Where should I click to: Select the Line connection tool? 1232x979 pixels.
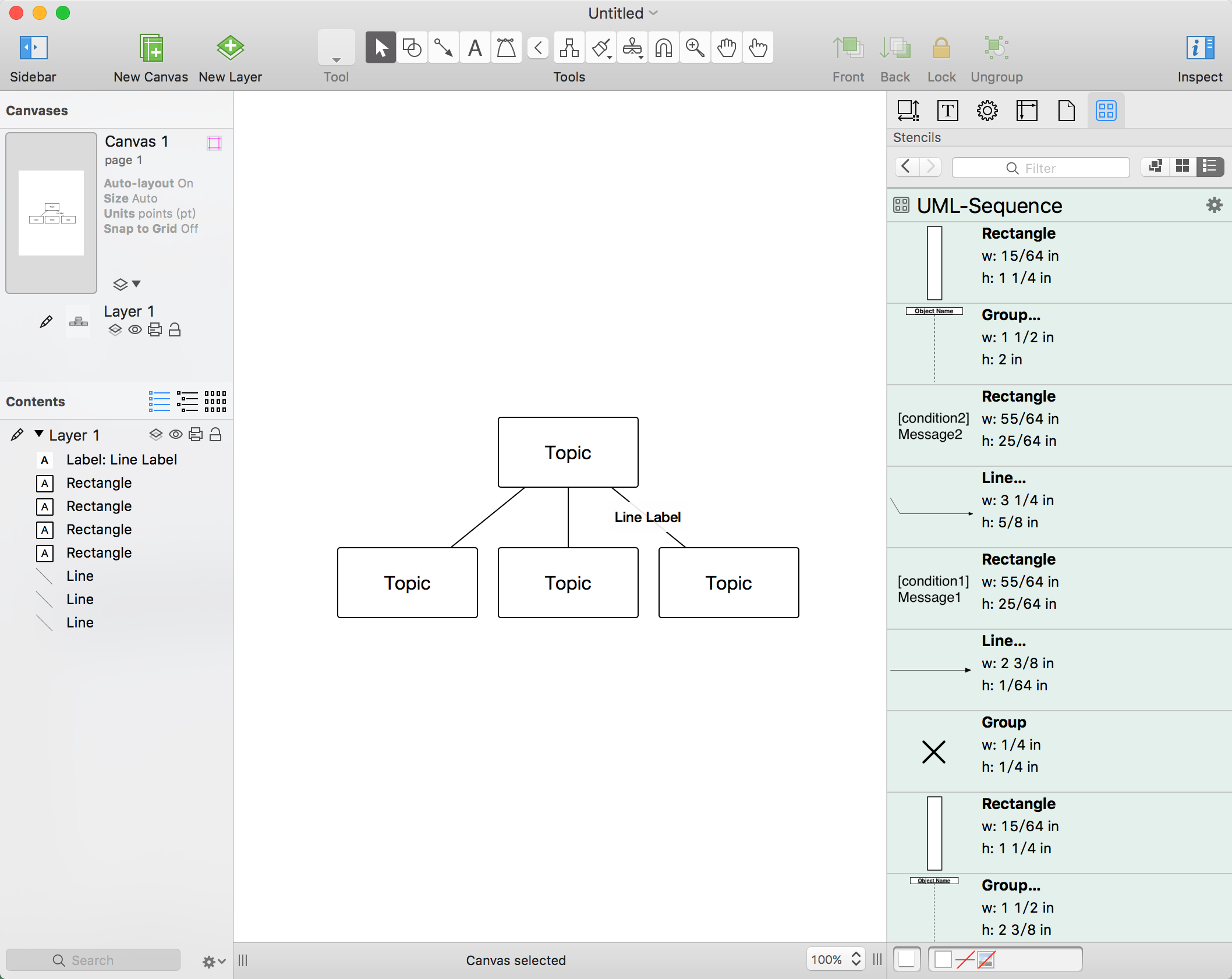(x=444, y=48)
